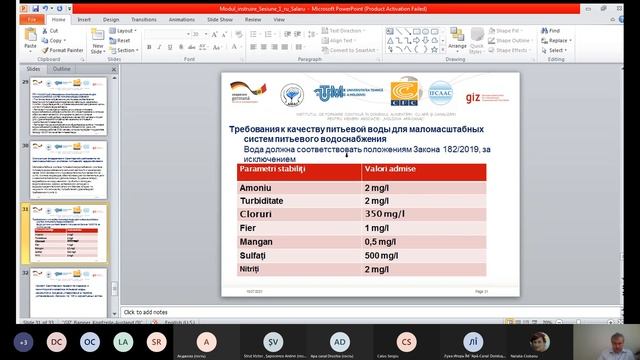This screenshot has height=360, width=640.
Task: Click Convert to SmartArt
Action: tap(349, 50)
